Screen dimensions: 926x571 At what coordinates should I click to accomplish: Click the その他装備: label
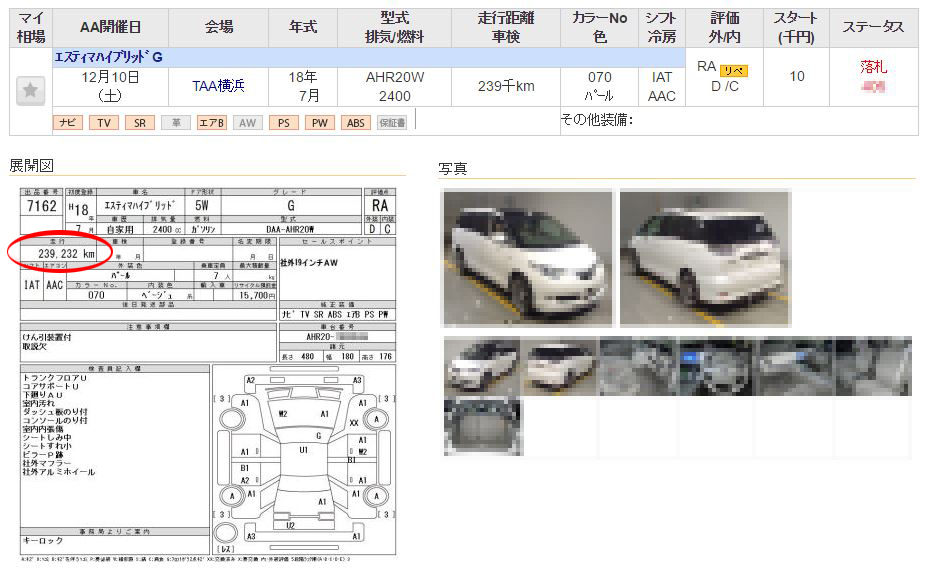pyautogui.click(x=596, y=120)
